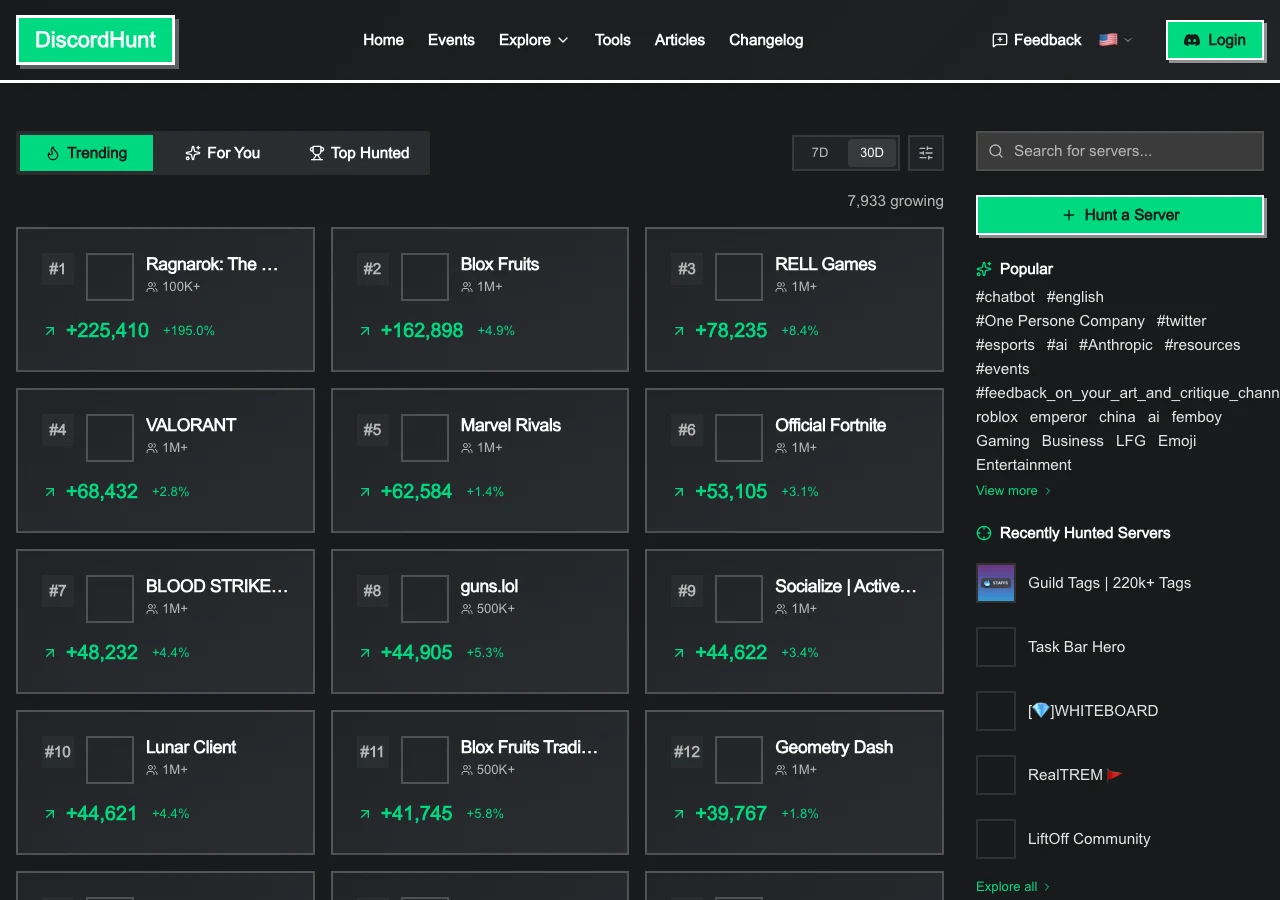1280x900 pixels.
Task: Switch to the Top Hunted tab
Action: coord(359,153)
